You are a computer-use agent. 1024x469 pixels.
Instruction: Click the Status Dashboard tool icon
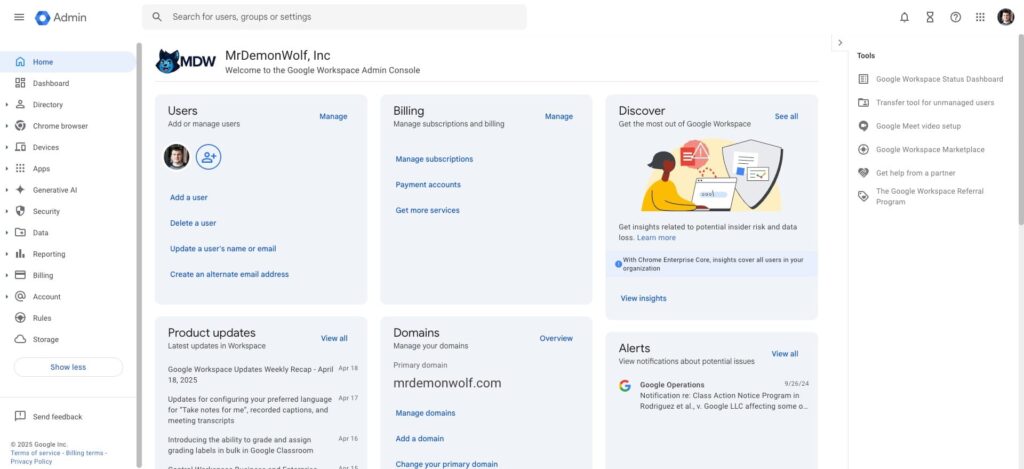tap(863, 79)
